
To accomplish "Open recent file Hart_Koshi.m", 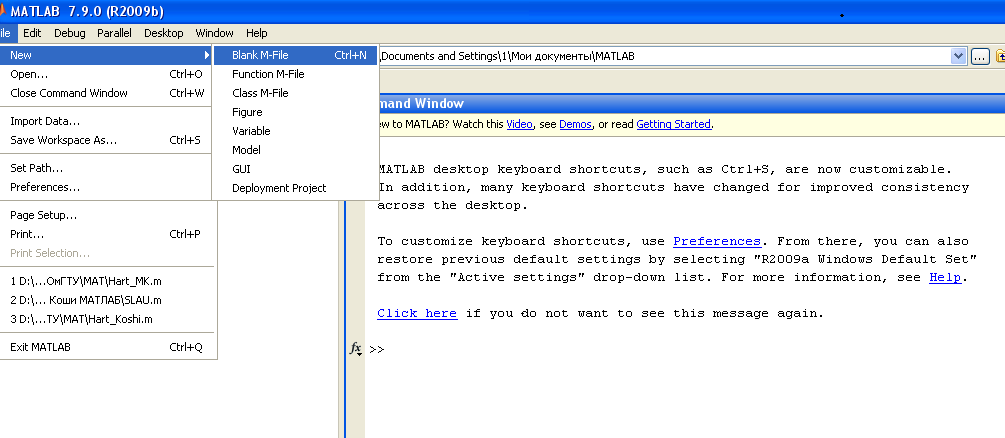I will tap(106, 319).
